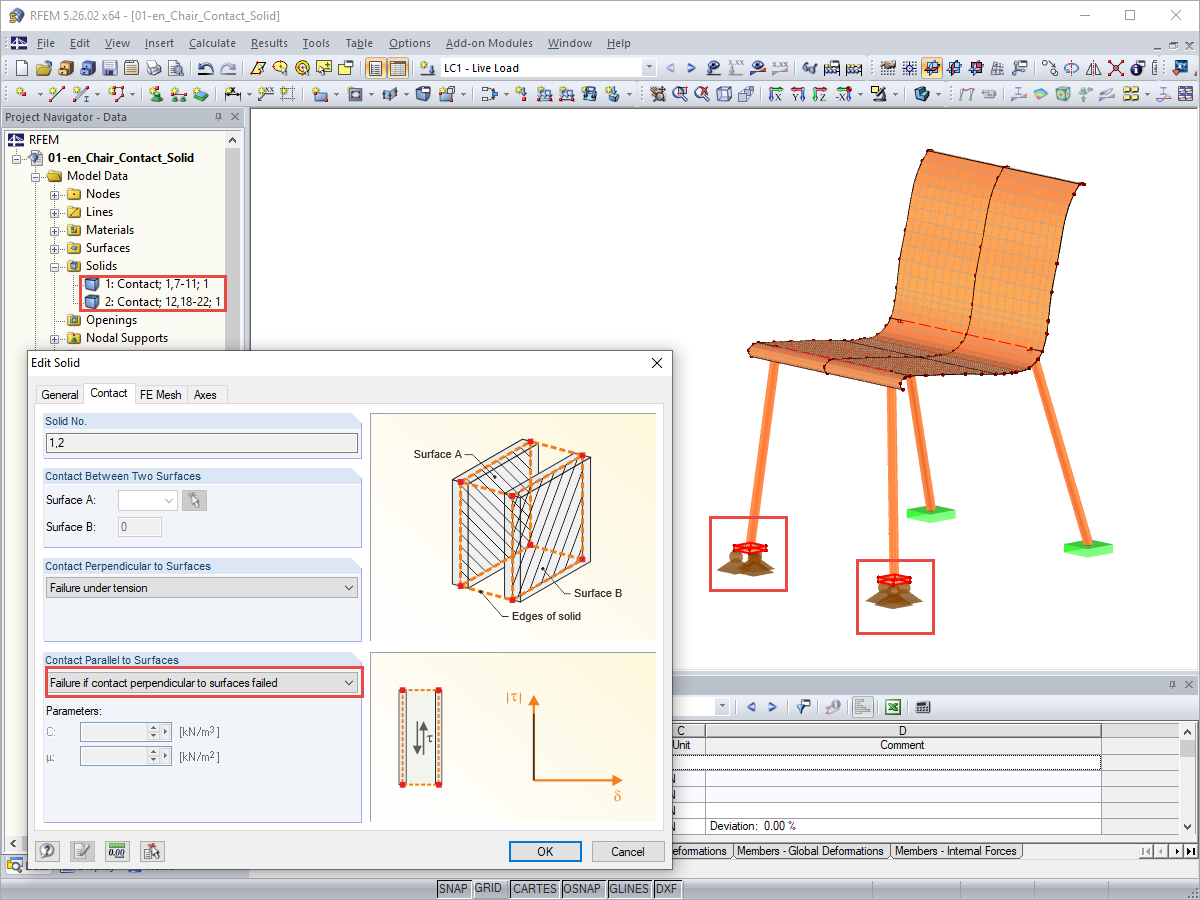
Task: Click the Print icon in the toolbar
Action: click(154, 68)
